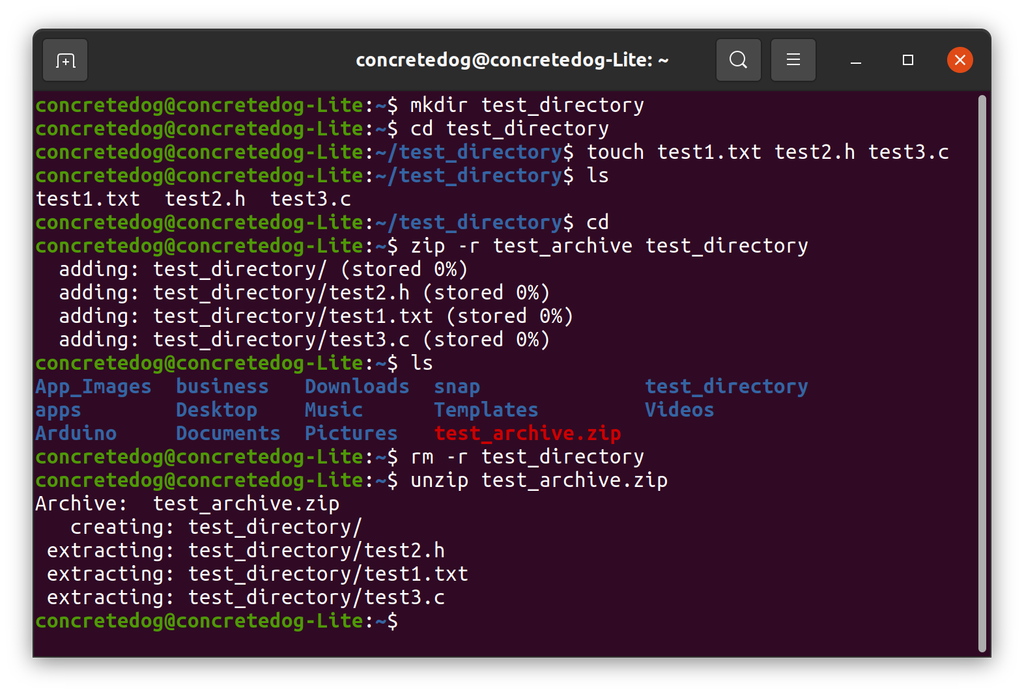The image size is (1024, 694).
Task: Select the Pictures directory name
Action: (x=351, y=433)
